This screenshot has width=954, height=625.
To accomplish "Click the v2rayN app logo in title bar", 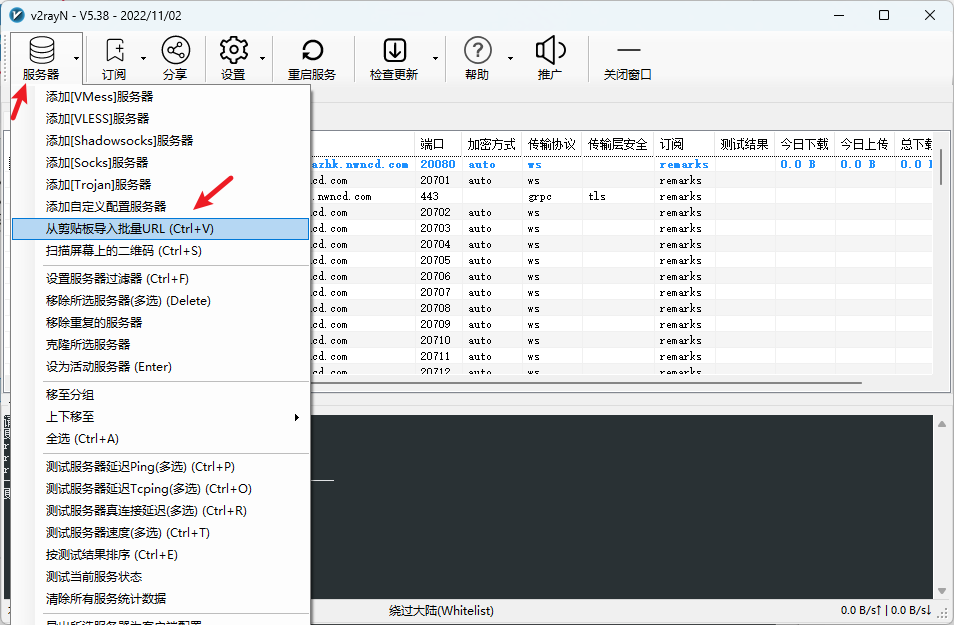I will point(16,15).
